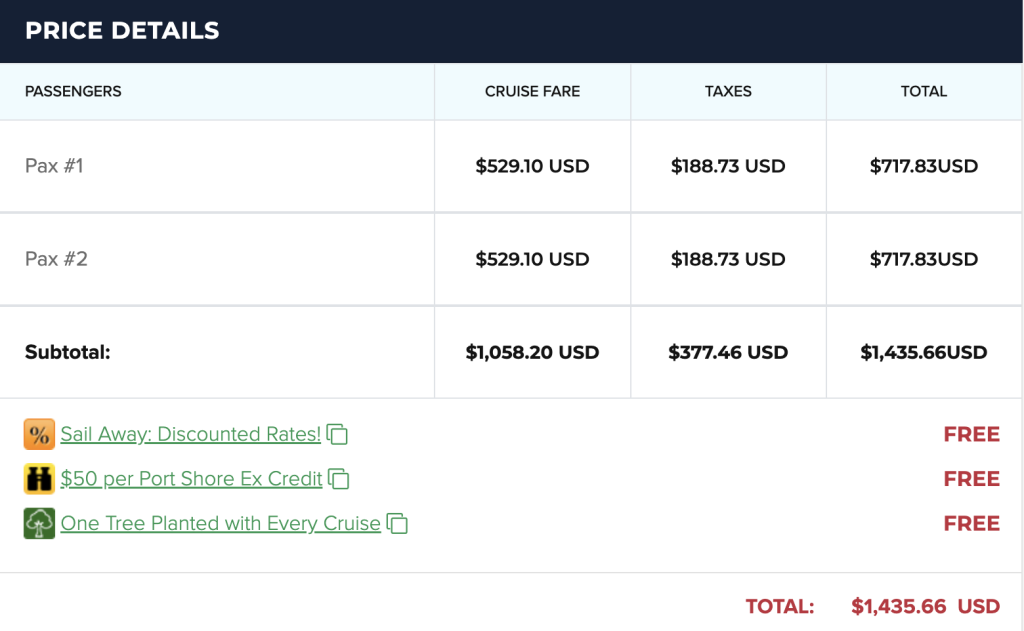
Task: Open copy icon beside One Tree Planted
Action: [x=397, y=523]
